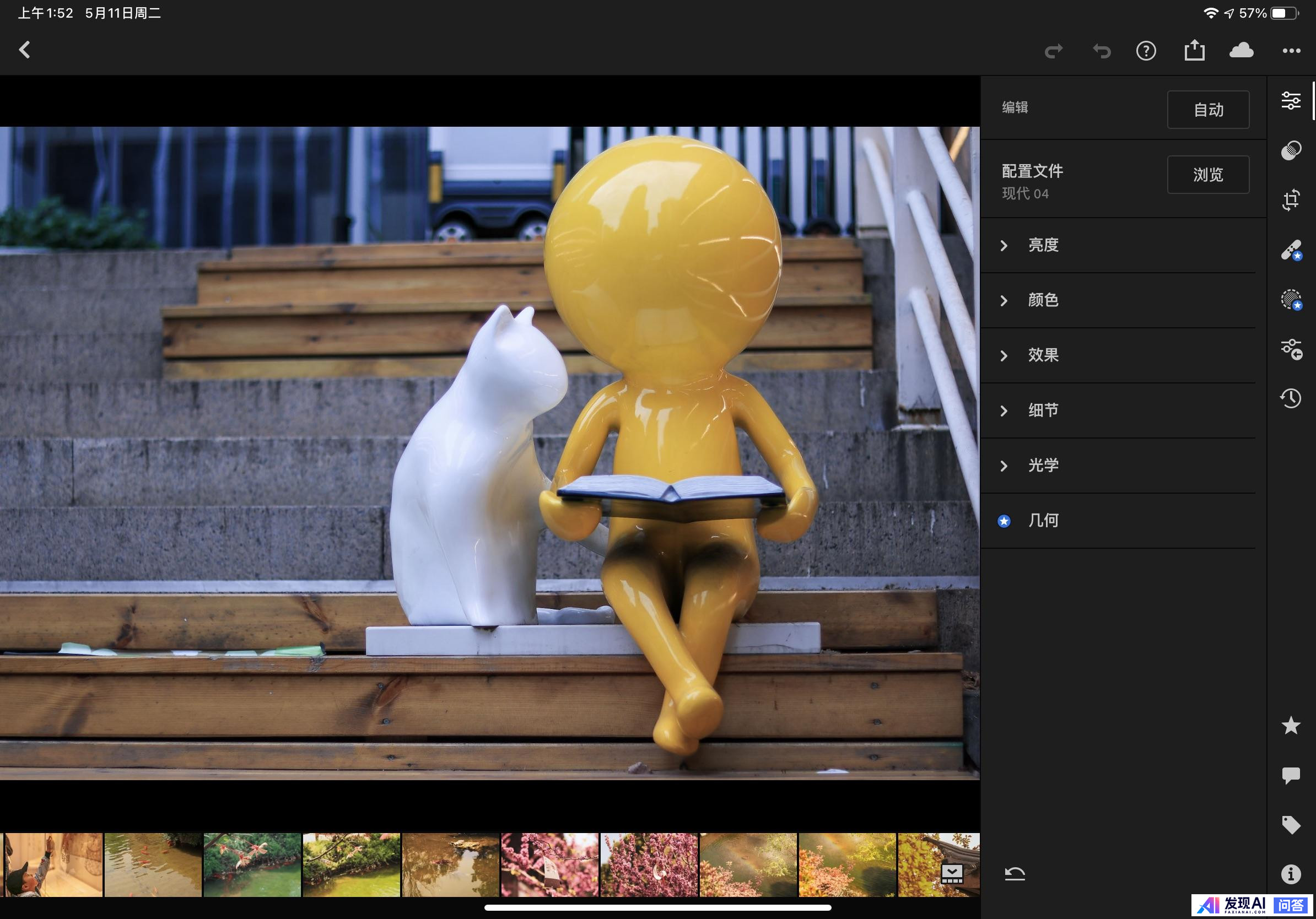Open the versions history clock icon

1291,398
